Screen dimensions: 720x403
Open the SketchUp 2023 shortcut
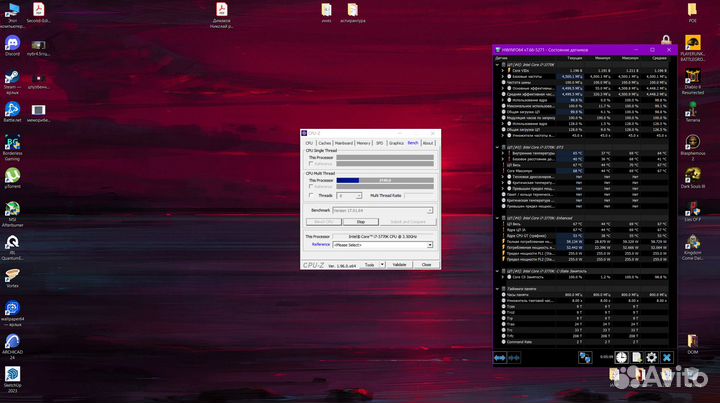click(12, 380)
